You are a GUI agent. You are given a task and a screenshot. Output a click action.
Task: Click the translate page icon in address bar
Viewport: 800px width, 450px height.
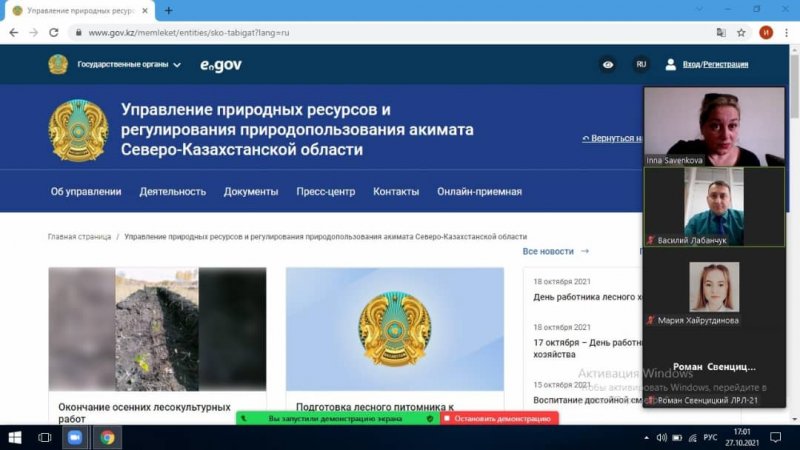pos(720,32)
